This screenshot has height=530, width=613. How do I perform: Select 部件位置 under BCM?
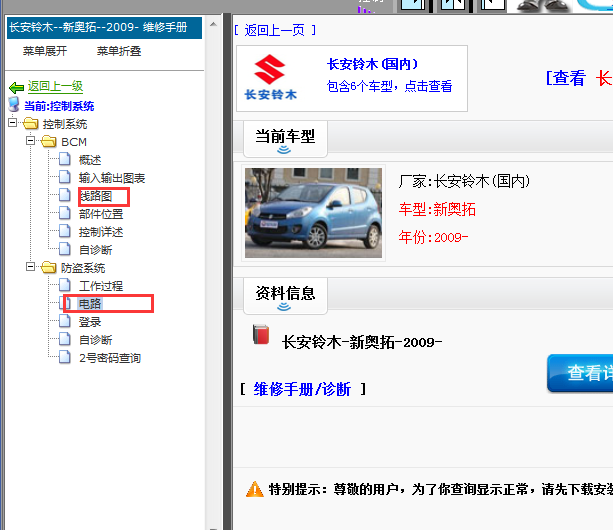[x=101, y=214]
